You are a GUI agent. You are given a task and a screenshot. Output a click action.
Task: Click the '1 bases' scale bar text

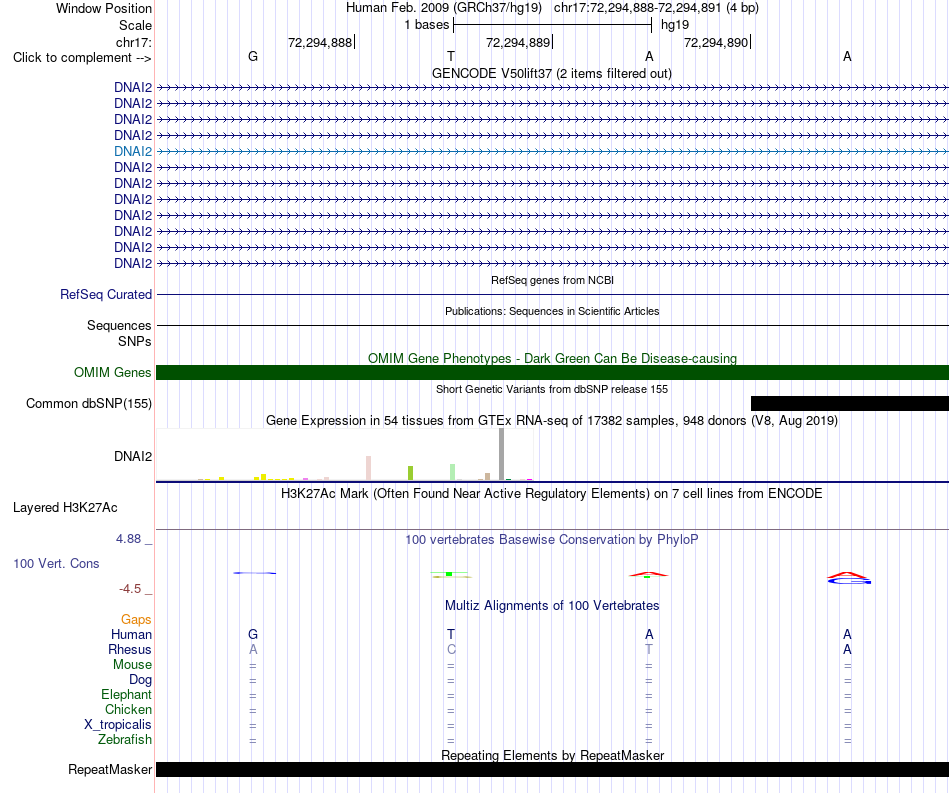point(427,25)
